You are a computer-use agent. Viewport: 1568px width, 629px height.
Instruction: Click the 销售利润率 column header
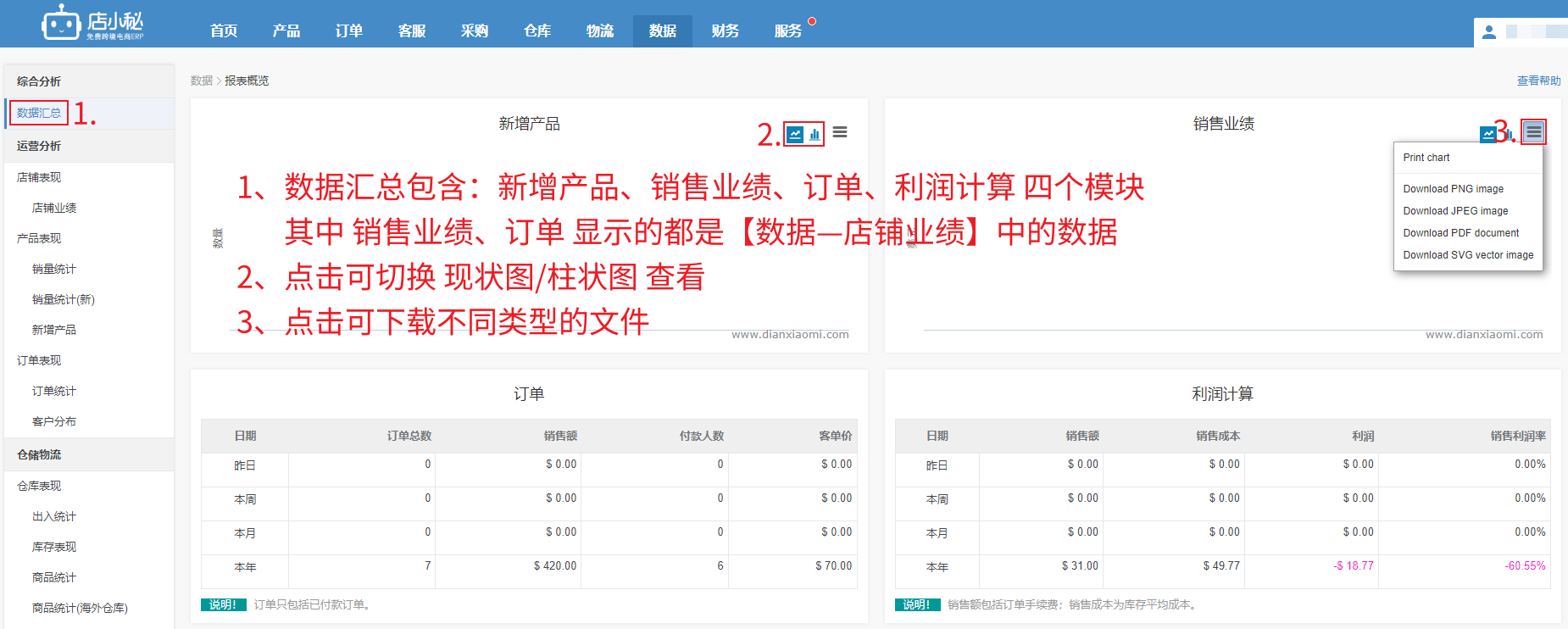pyautogui.click(x=1518, y=436)
